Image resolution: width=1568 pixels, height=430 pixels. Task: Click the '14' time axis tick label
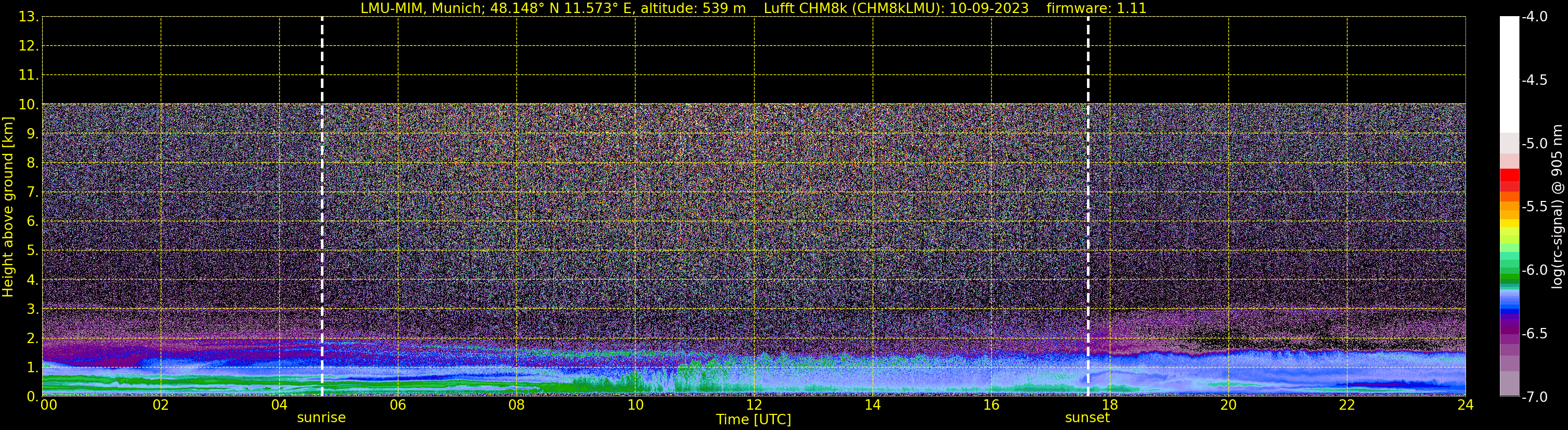873,405
